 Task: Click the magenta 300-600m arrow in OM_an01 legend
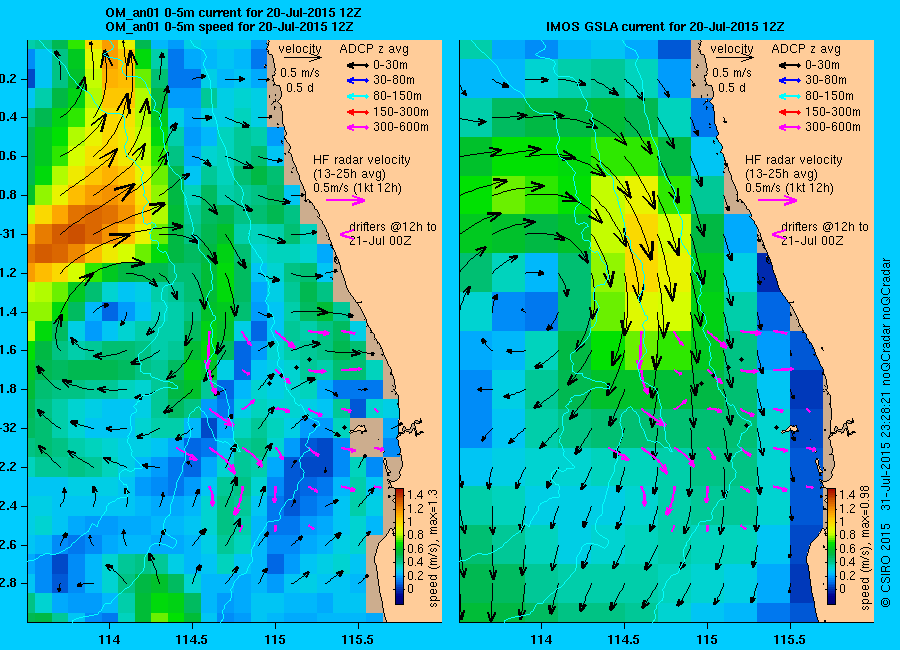358,127
